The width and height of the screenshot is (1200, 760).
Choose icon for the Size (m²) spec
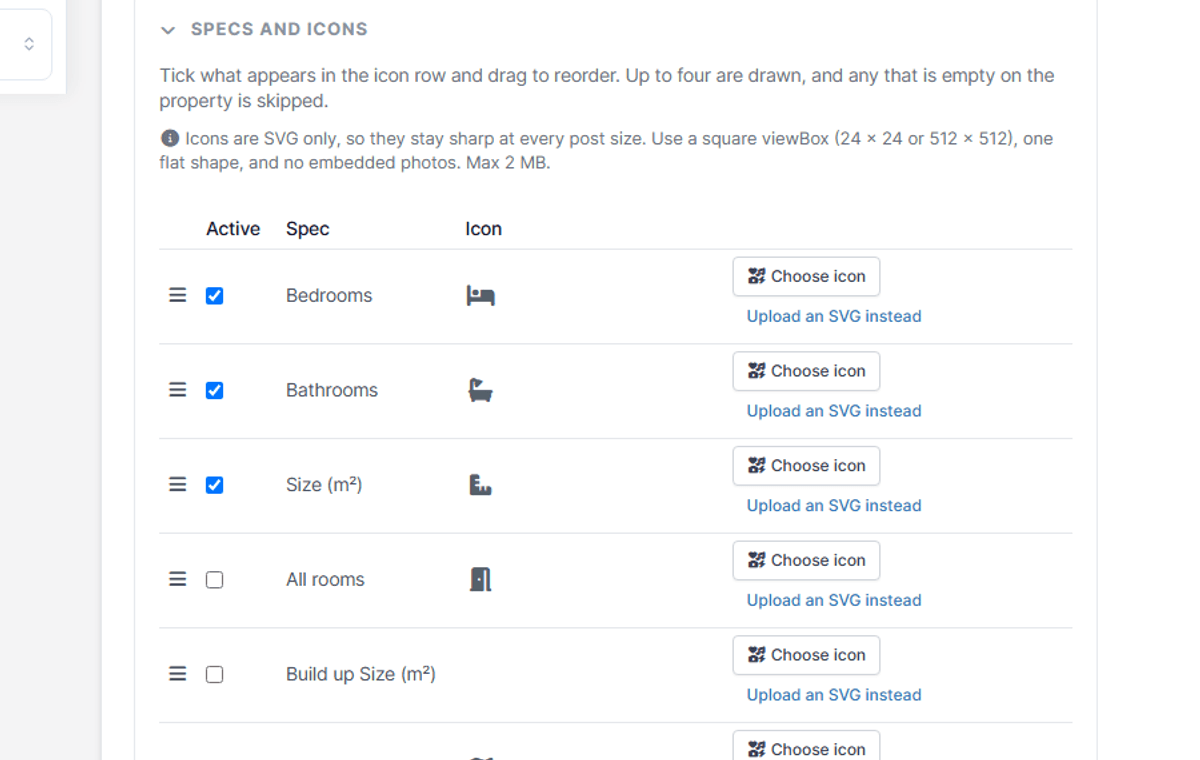pos(806,466)
